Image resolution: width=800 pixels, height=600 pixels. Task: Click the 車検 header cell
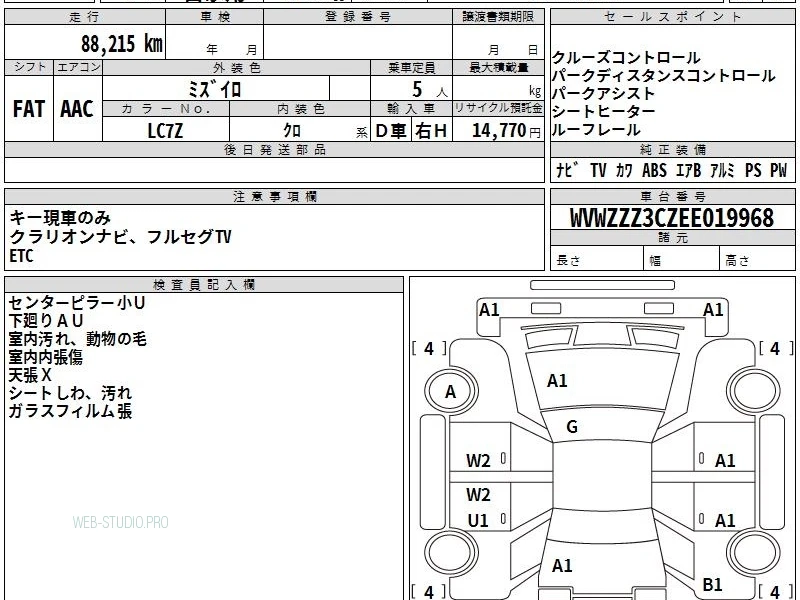pos(215,17)
